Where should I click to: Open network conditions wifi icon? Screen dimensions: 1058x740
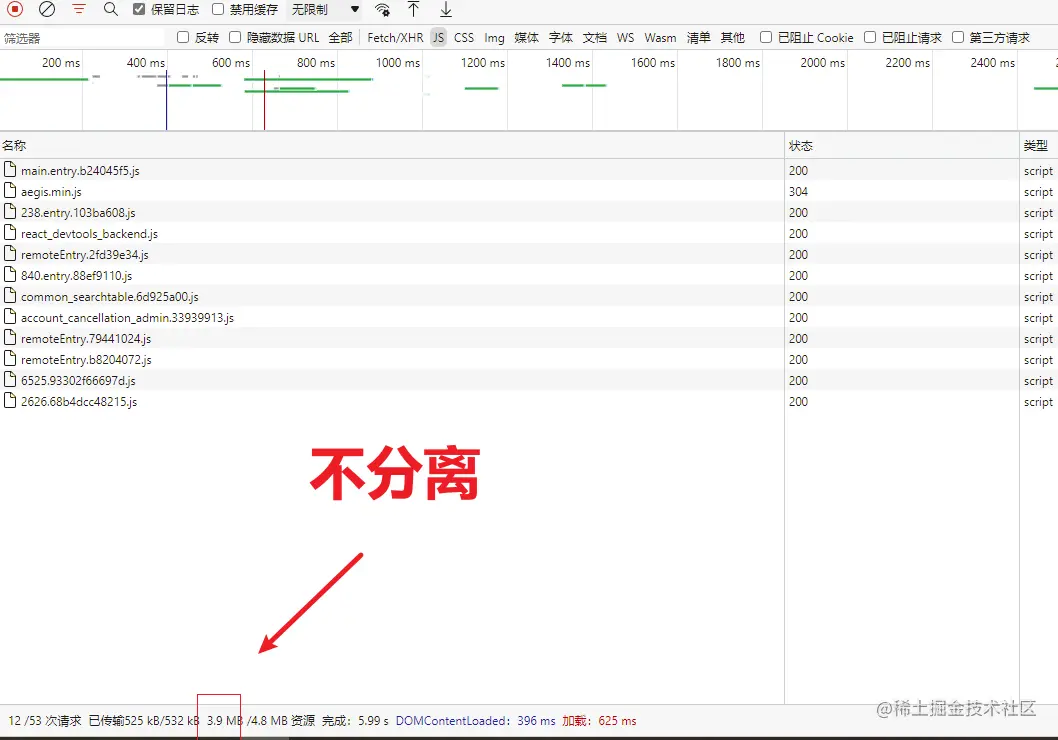(x=382, y=9)
